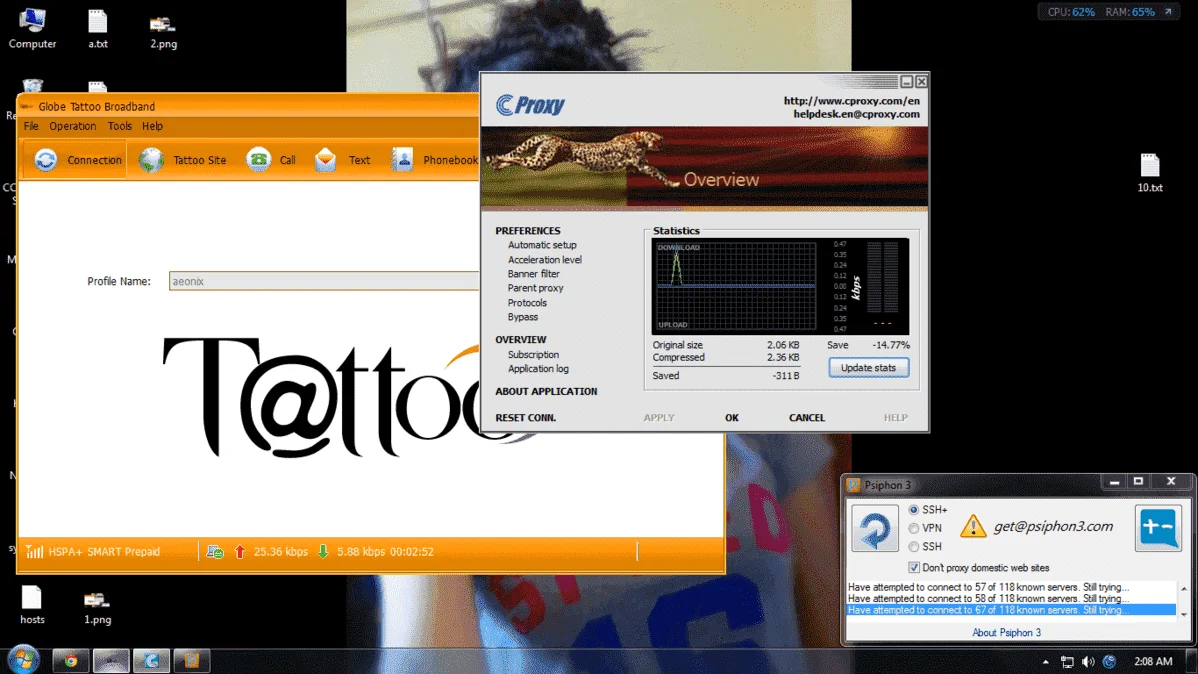
Task: Click the red upload arrow icon
Action: point(240,552)
